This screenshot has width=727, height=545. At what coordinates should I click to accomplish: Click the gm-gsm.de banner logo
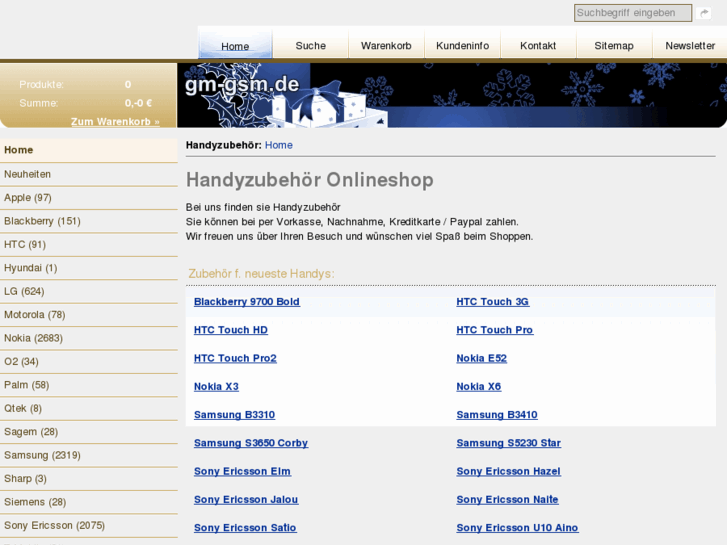click(x=242, y=84)
